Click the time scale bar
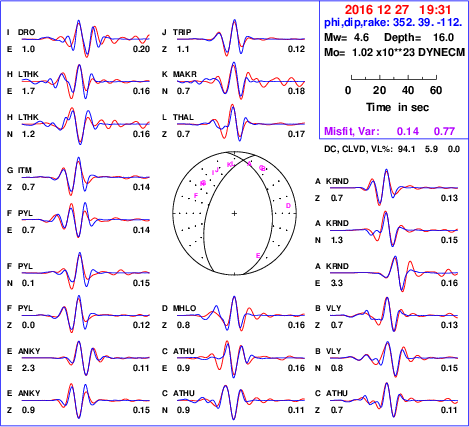The height and width of the screenshot is (427, 469). [394, 78]
